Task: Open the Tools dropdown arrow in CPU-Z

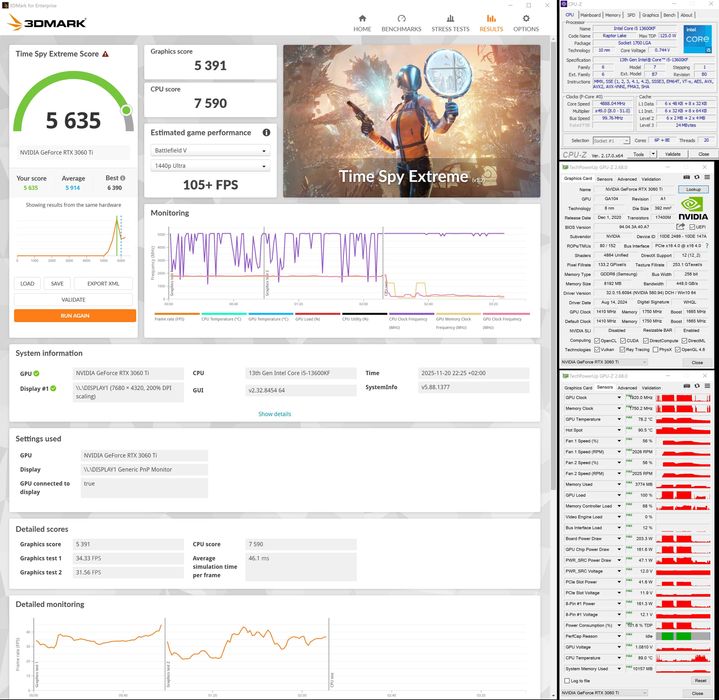Action: (653, 154)
